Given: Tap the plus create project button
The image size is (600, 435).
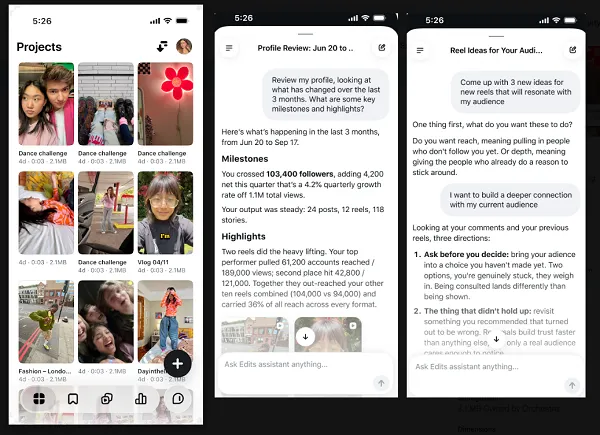Looking at the screenshot, I should [x=178, y=364].
